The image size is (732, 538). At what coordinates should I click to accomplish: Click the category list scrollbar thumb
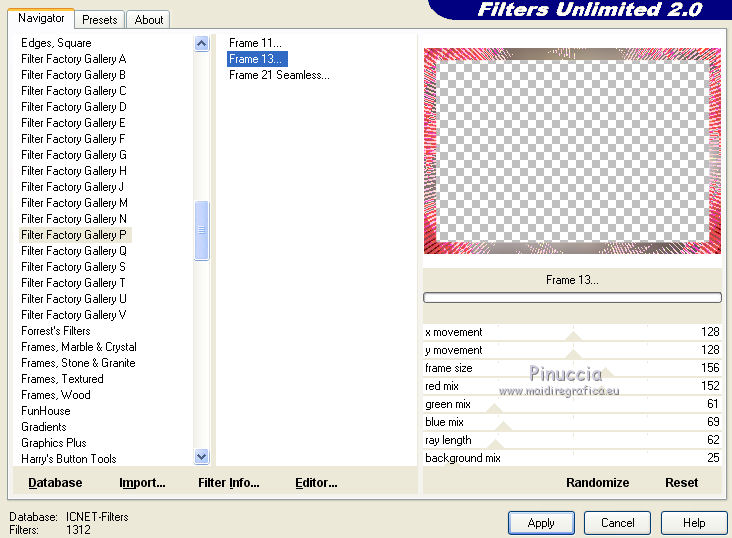[202, 230]
